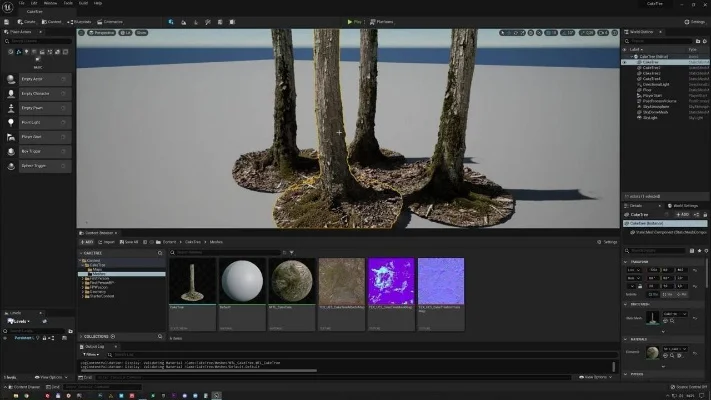Screen dimensions: 711x400
Task: Click the Empty Actor sphere icon
Action: 11,79
